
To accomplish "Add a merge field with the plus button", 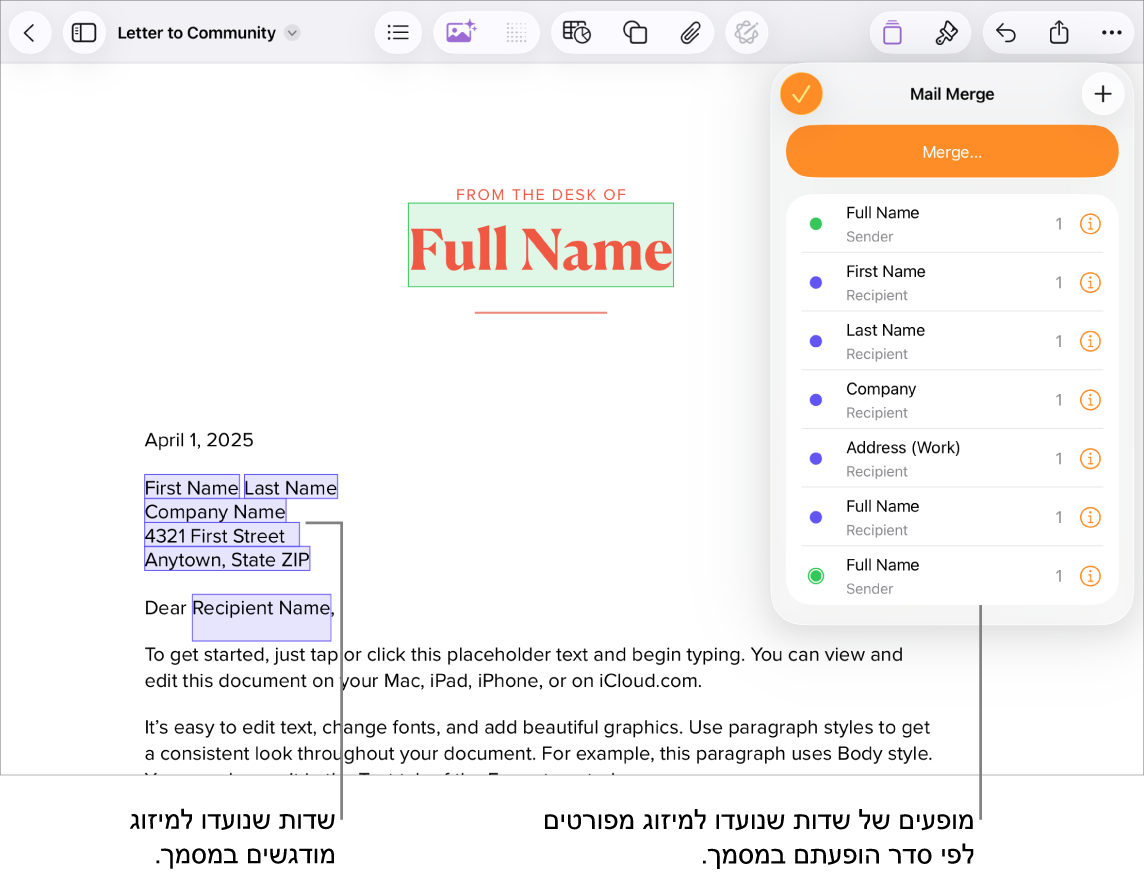I will coord(1103,94).
